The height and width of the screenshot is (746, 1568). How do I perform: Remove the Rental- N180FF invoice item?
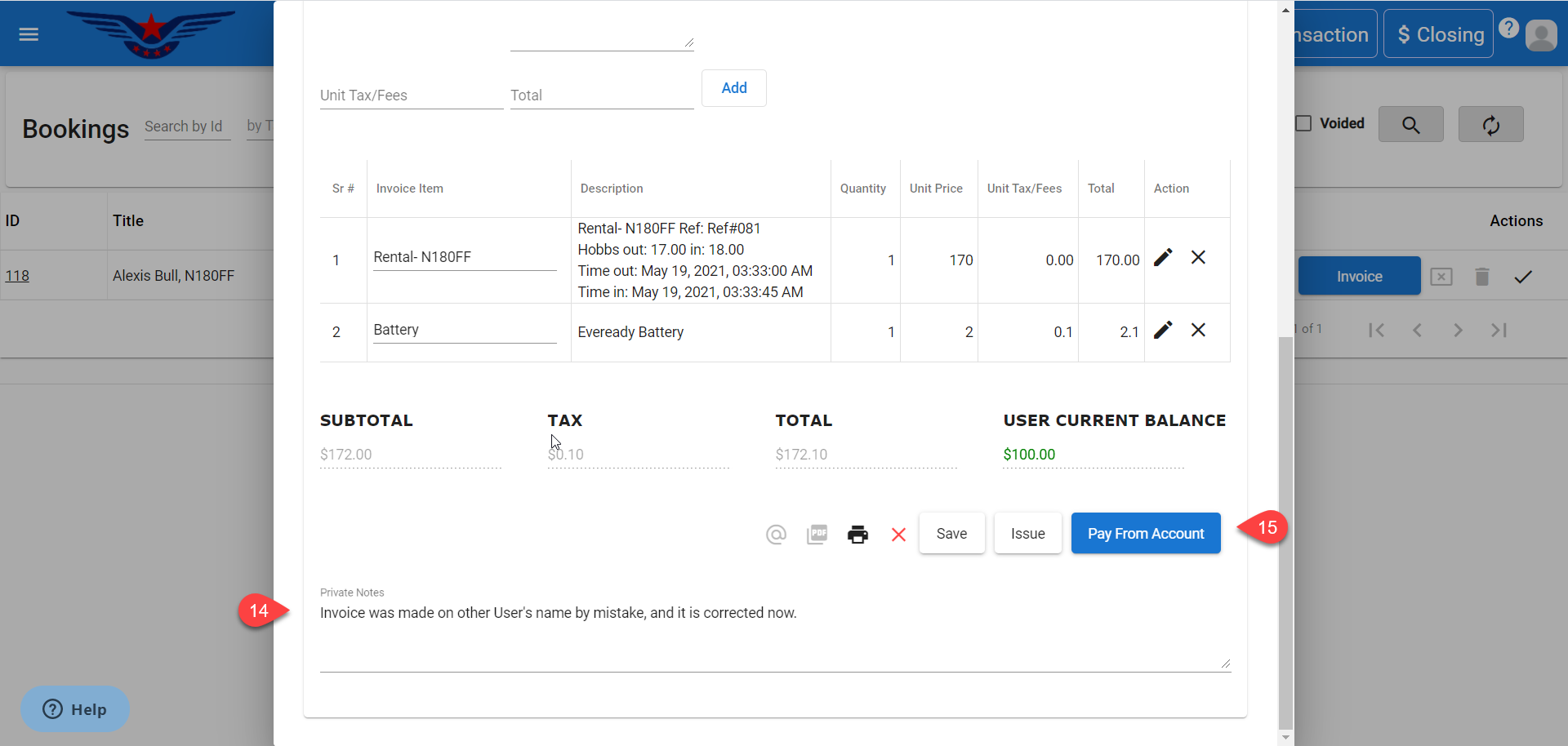pyautogui.click(x=1198, y=258)
